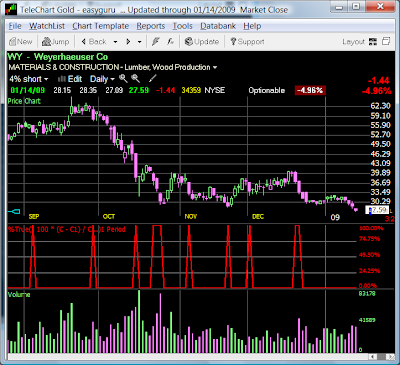
Task: Click the WY Weyerhaeuser Co symbol title
Action: click(x=58, y=57)
